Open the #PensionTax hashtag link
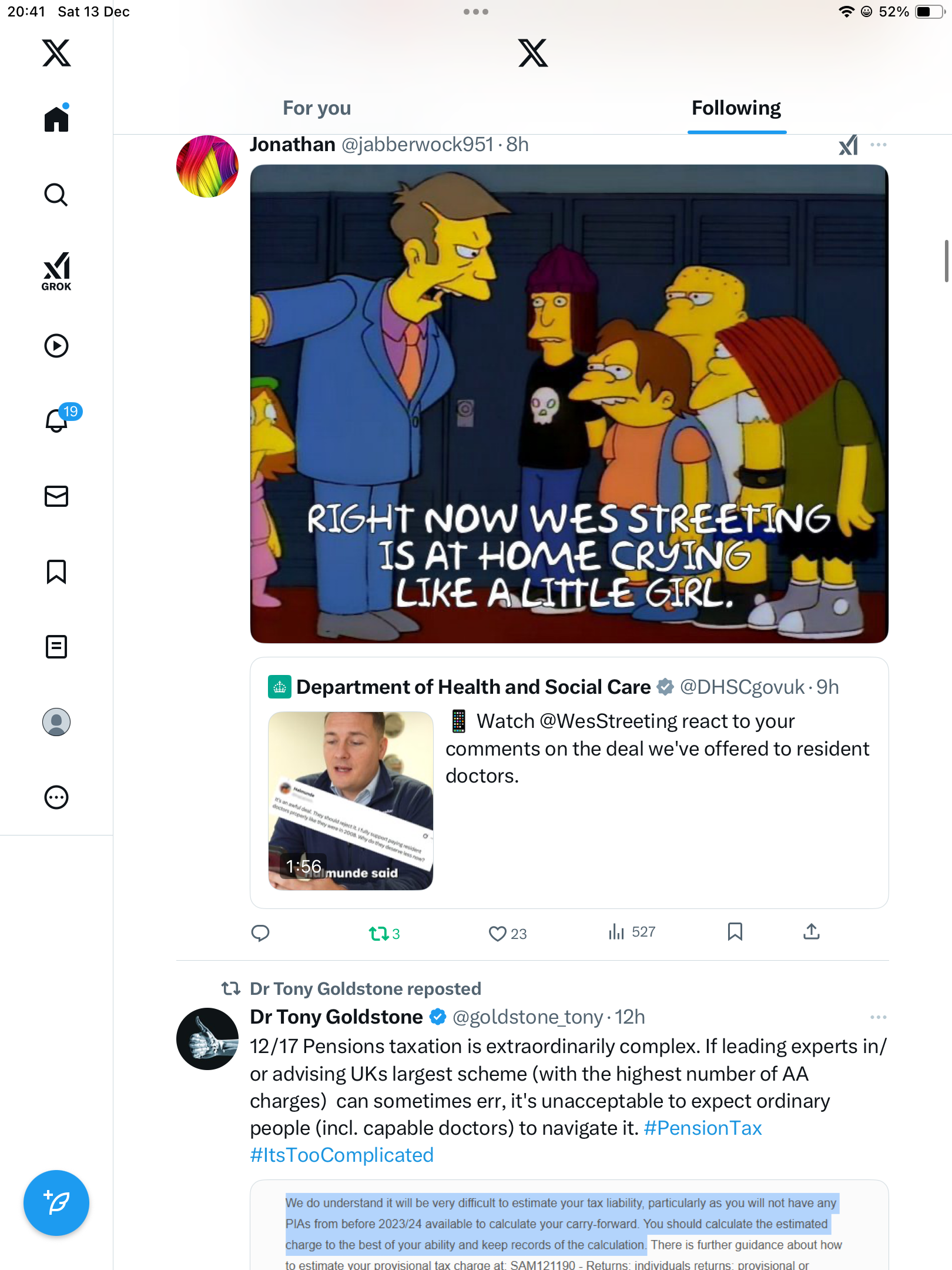Screen dimensions: 952x1270 703,1128
